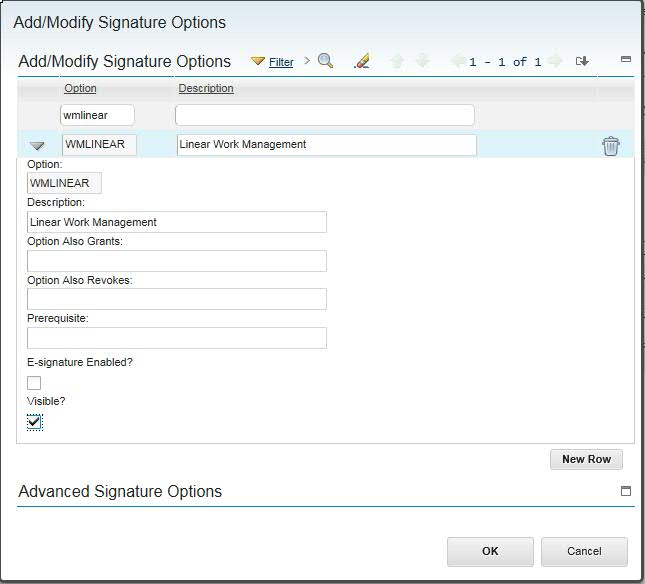Enable the E-signature Enabled checkbox

[34, 382]
